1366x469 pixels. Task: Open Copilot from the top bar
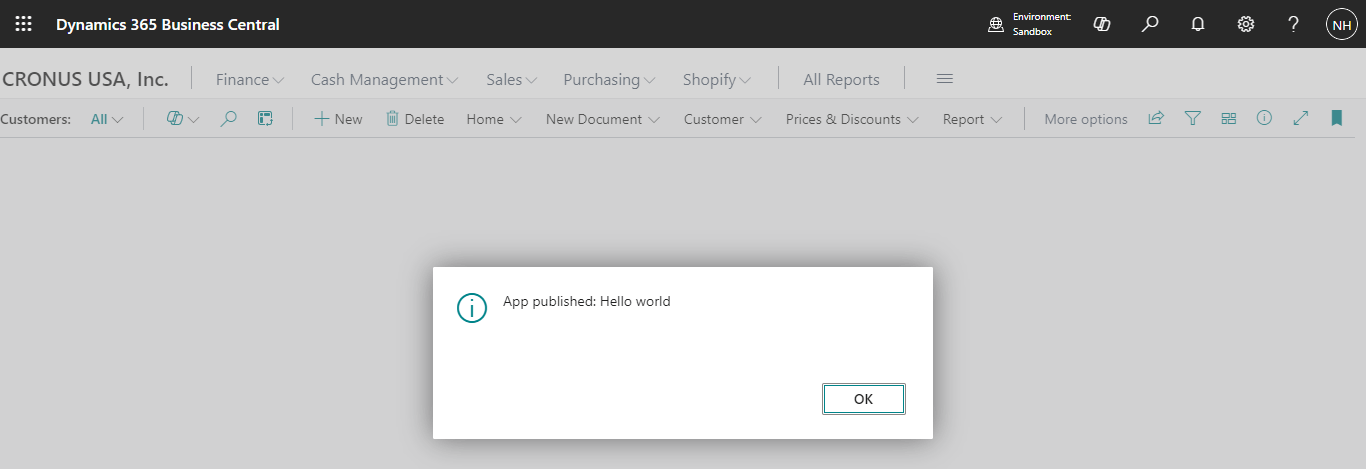(x=1102, y=24)
